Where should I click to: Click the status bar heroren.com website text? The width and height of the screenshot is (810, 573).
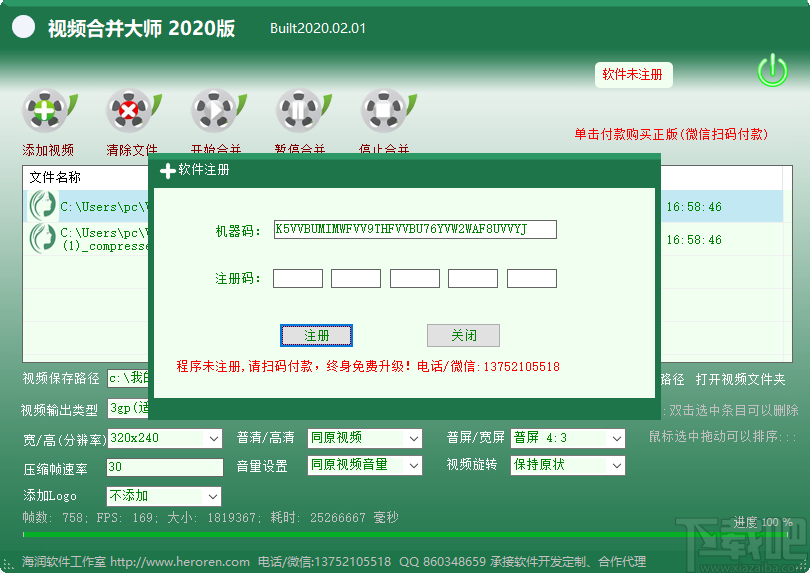tap(180, 562)
